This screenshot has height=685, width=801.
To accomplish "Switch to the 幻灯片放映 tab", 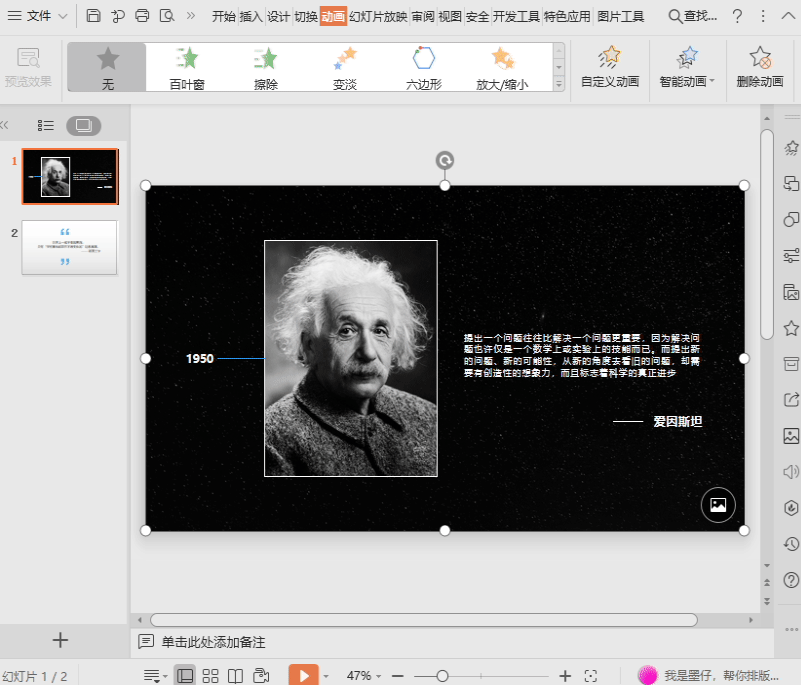I will [x=378, y=16].
